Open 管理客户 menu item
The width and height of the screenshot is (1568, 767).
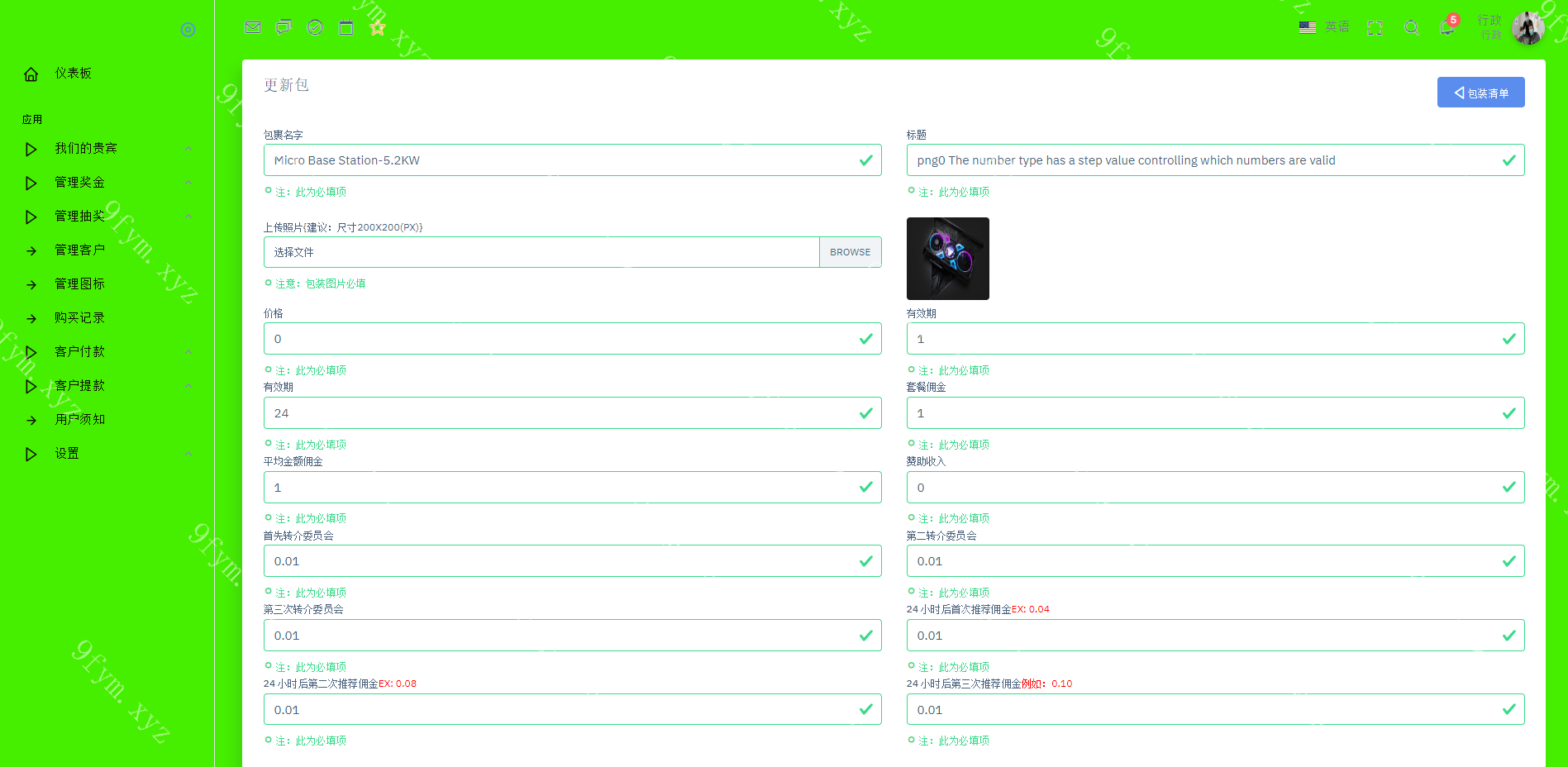pyautogui.click(x=80, y=250)
